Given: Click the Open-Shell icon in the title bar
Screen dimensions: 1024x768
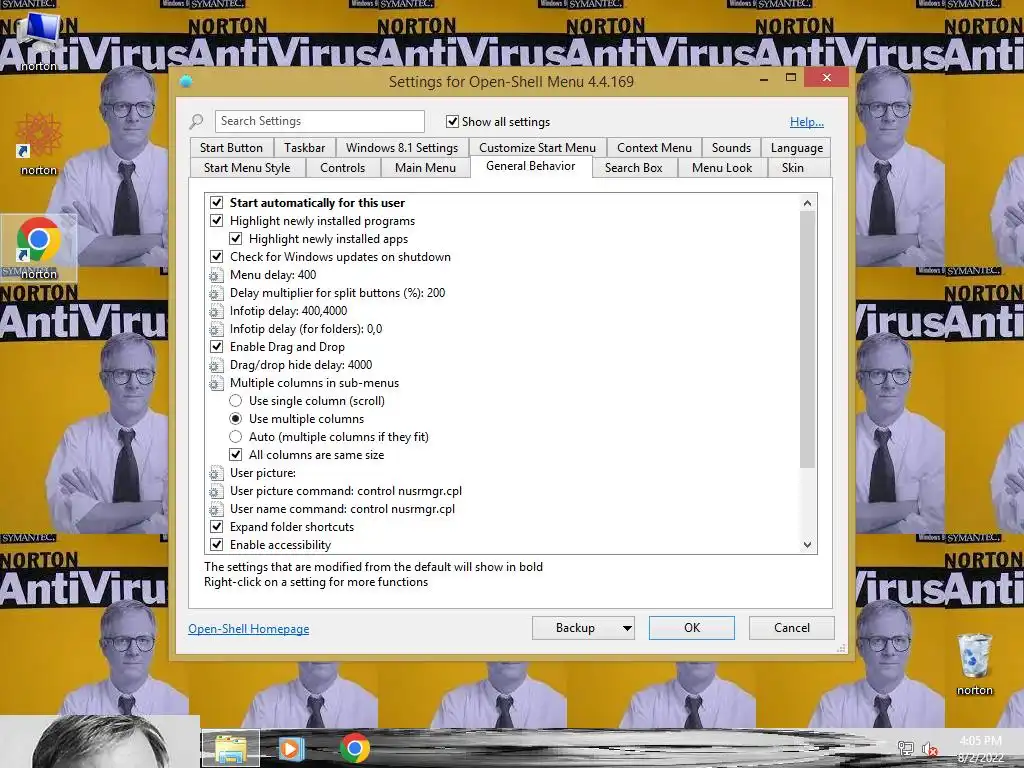Looking at the screenshot, I should click(186, 82).
